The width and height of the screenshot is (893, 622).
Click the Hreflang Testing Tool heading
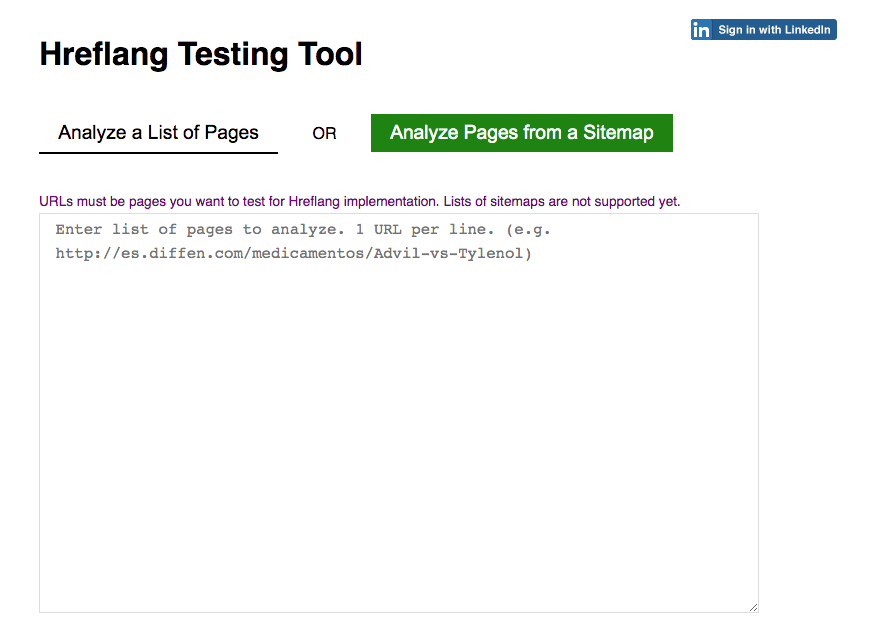pyautogui.click(x=200, y=54)
